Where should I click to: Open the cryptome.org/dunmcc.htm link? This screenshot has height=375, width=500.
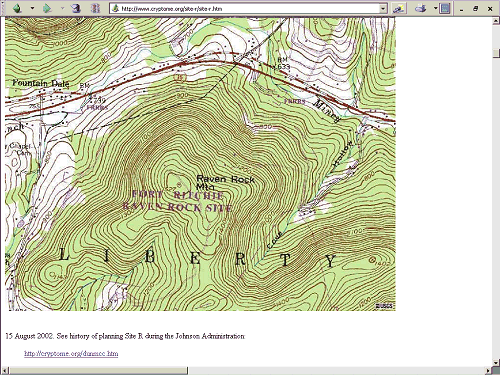click(71, 353)
